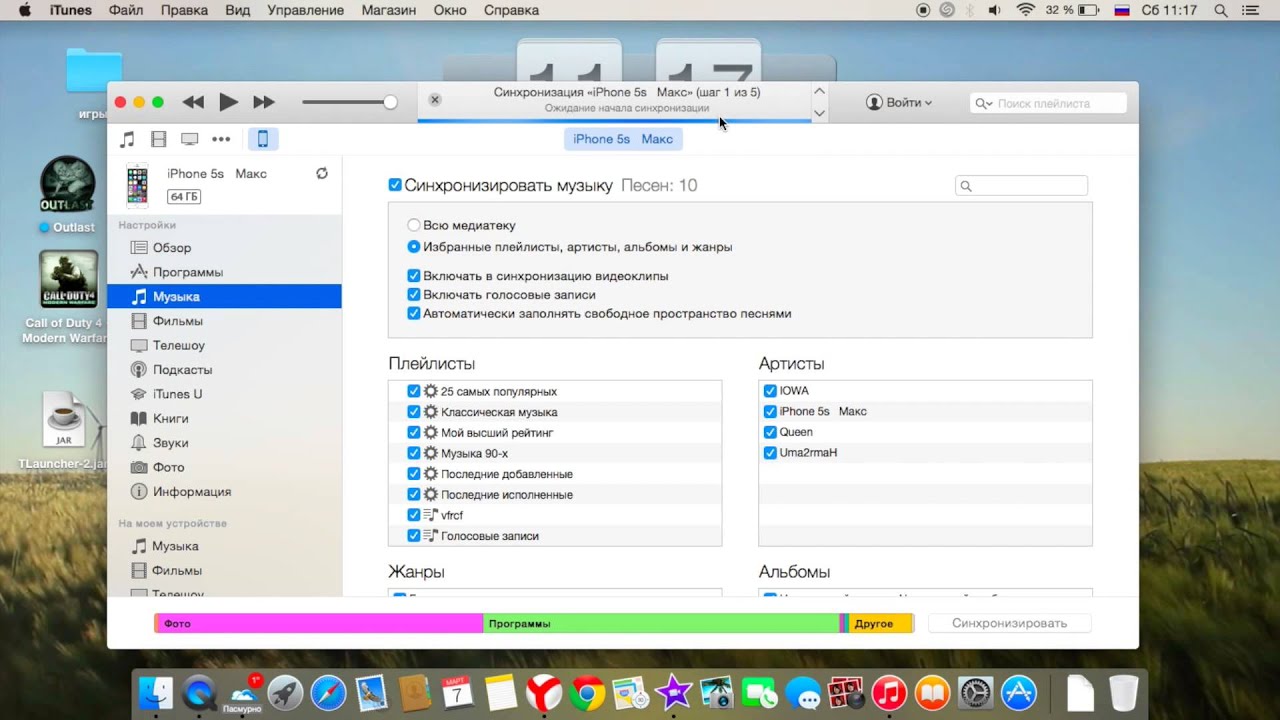The height and width of the screenshot is (720, 1280).
Task: Click the Программы segment of storage bar
Action: pyautogui.click(x=661, y=623)
